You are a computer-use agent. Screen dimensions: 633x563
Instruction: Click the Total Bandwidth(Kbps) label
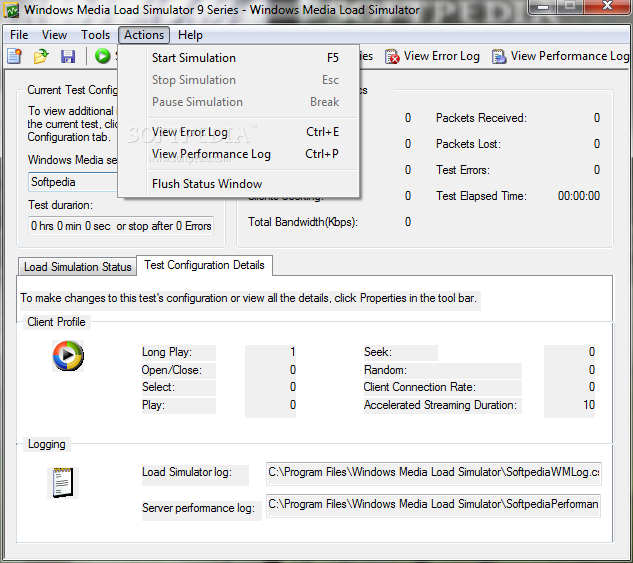303,222
